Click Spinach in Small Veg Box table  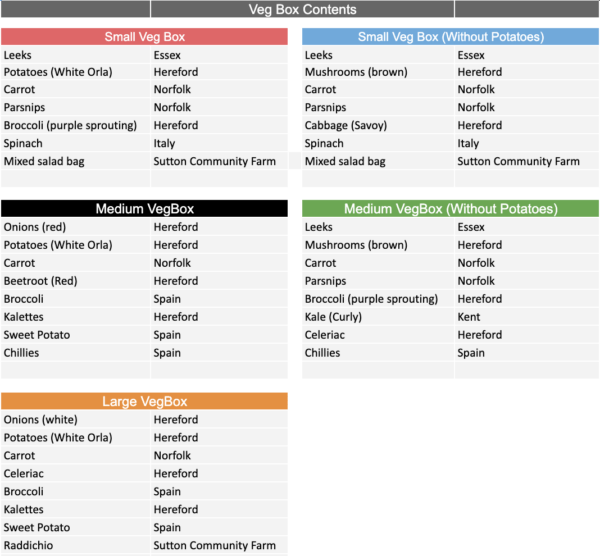click(x=24, y=144)
